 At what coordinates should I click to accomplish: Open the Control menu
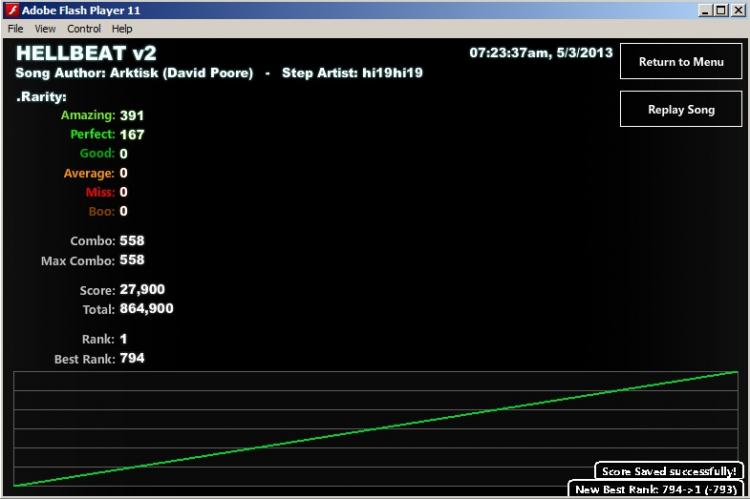click(x=84, y=29)
